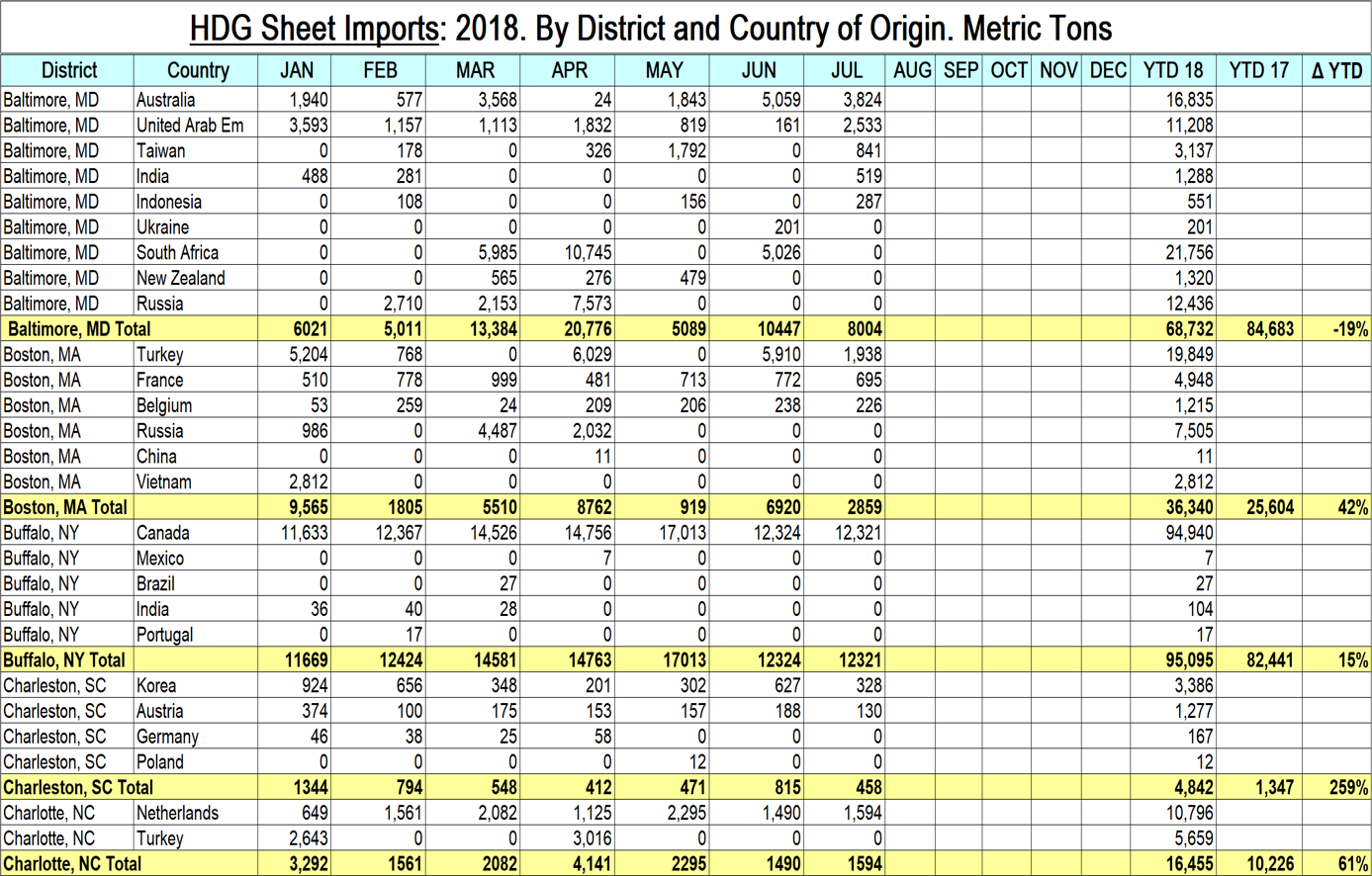Viewport: 1372px width, 876px height.
Task: Click the New Zealand country cell
Action: click(181, 279)
